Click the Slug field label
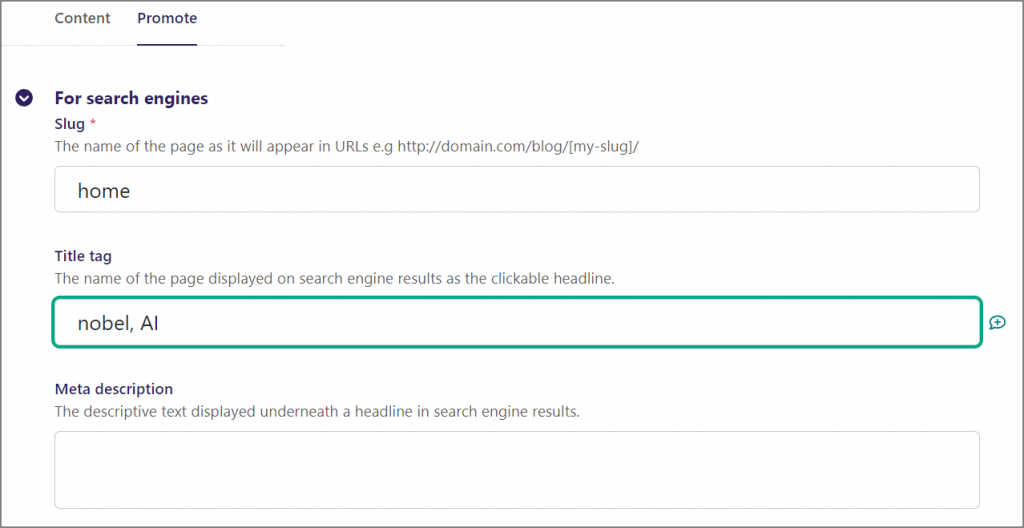The height and width of the screenshot is (528, 1024). 69,123
